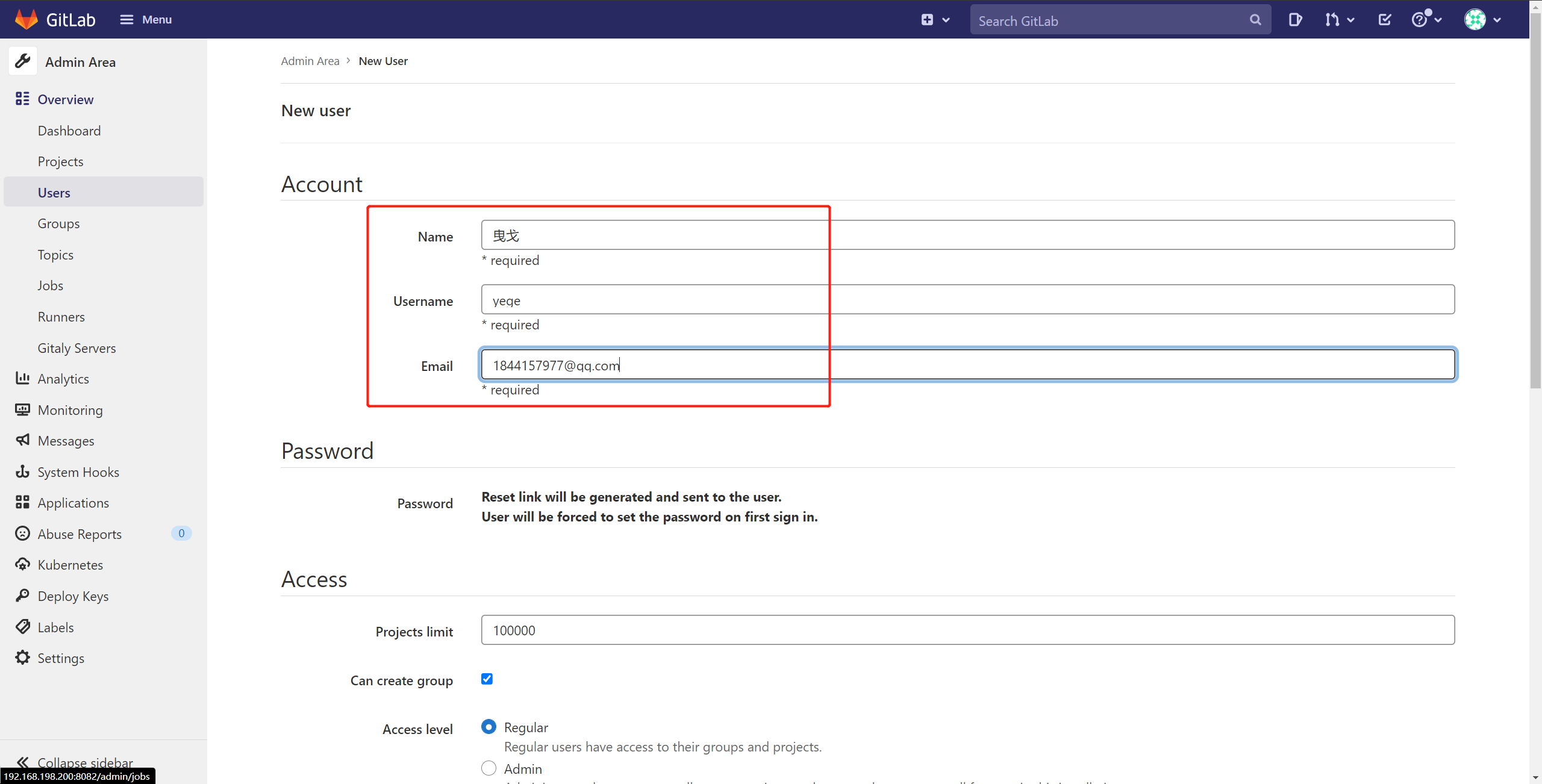
Task: Click Admin Area breadcrumb link
Action: 310,61
